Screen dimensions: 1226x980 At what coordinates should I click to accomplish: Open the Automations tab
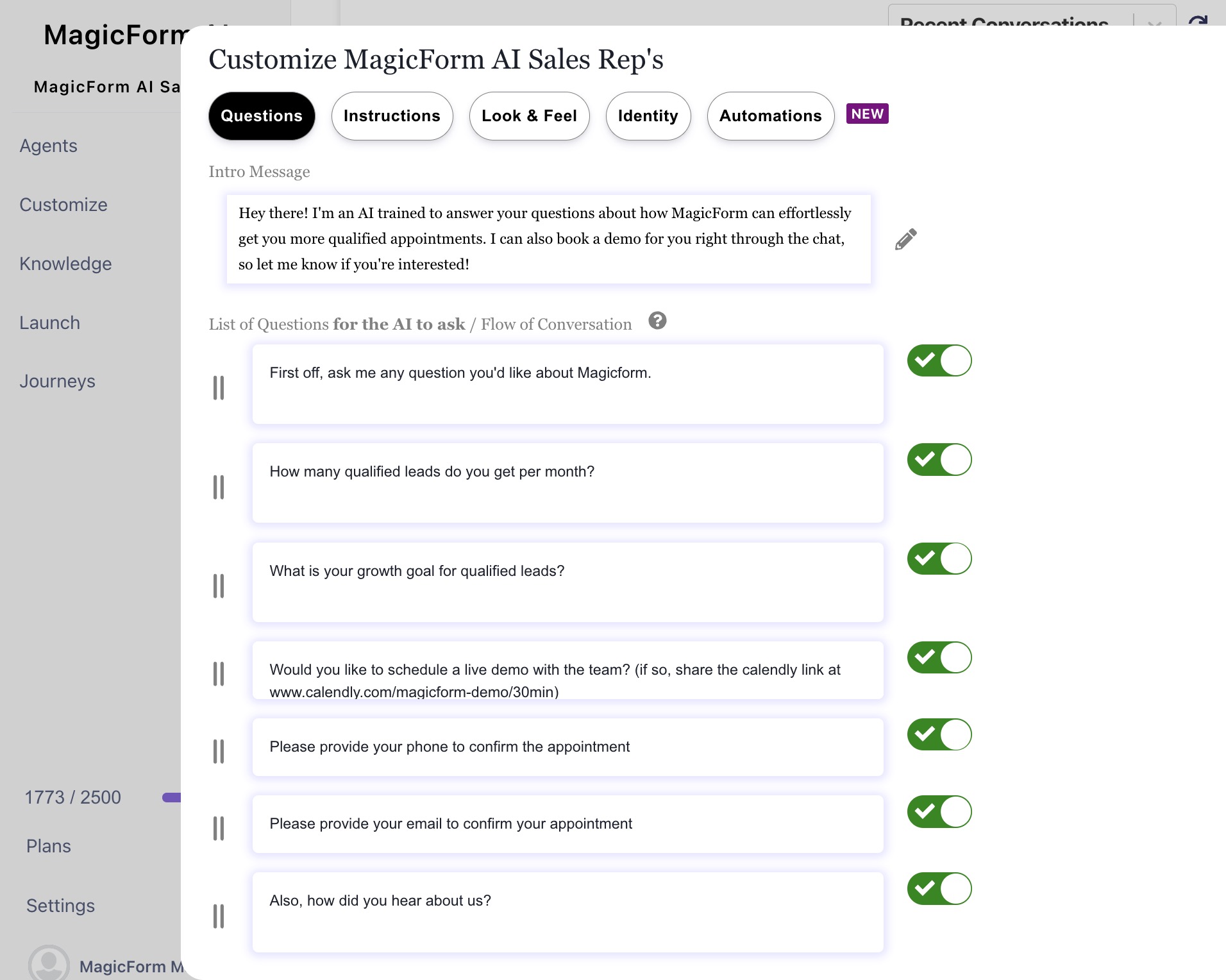tap(770, 116)
